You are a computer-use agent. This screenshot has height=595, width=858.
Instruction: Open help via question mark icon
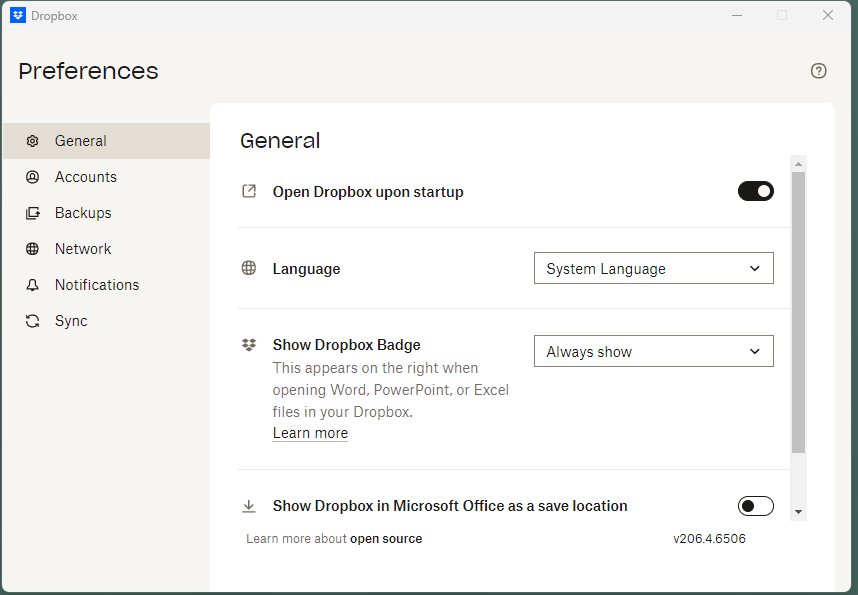(818, 71)
